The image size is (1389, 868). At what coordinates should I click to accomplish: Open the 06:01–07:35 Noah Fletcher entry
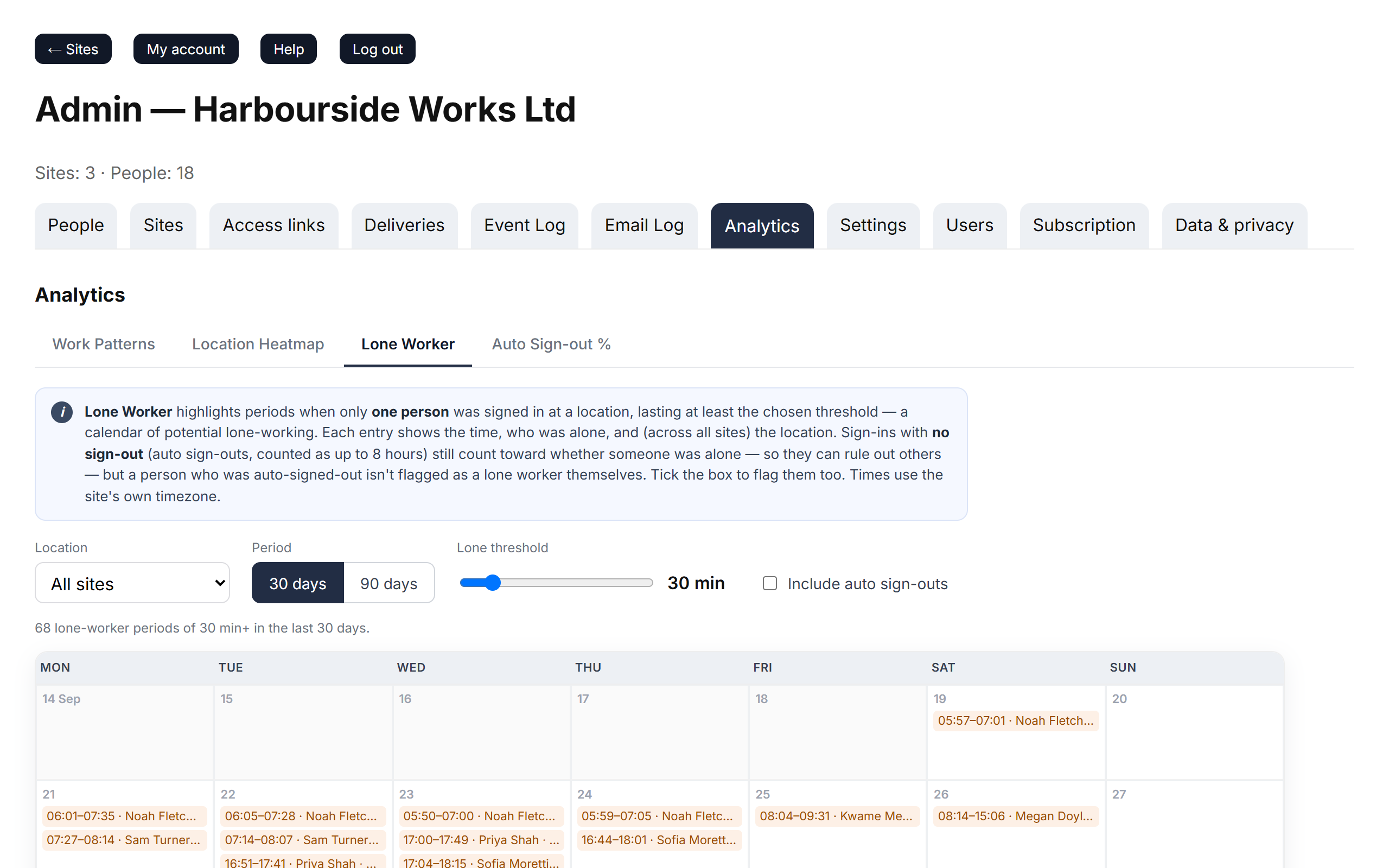124,816
